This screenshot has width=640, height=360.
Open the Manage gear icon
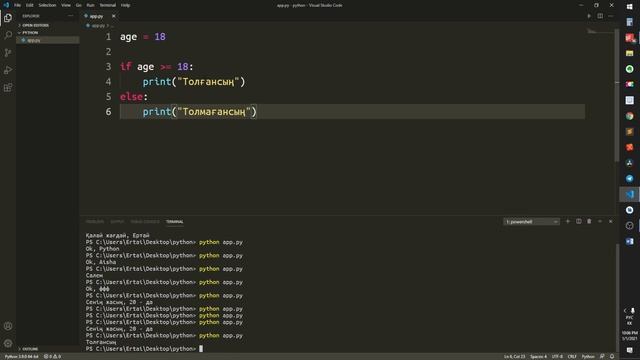tap(8, 343)
